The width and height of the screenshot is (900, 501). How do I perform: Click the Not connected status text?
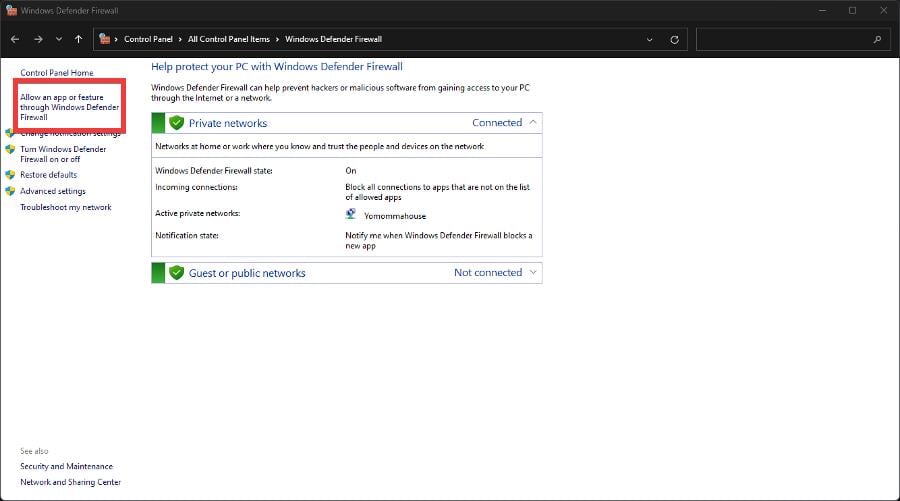coord(488,273)
